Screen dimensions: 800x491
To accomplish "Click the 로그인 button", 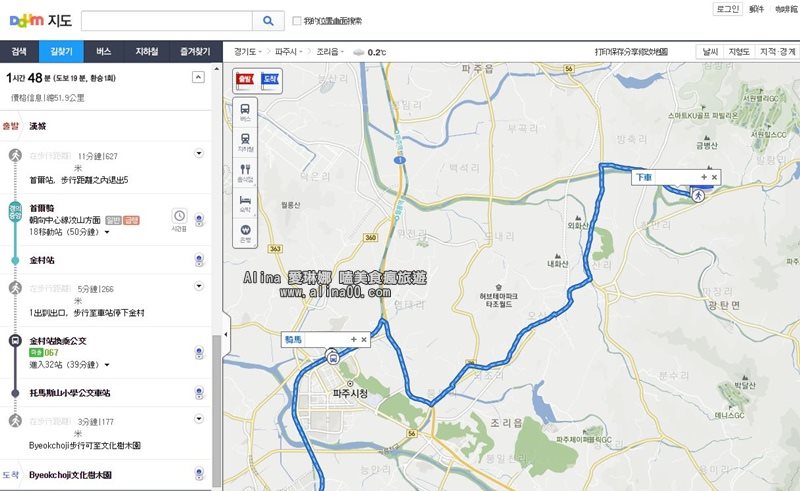I will point(728,9).
